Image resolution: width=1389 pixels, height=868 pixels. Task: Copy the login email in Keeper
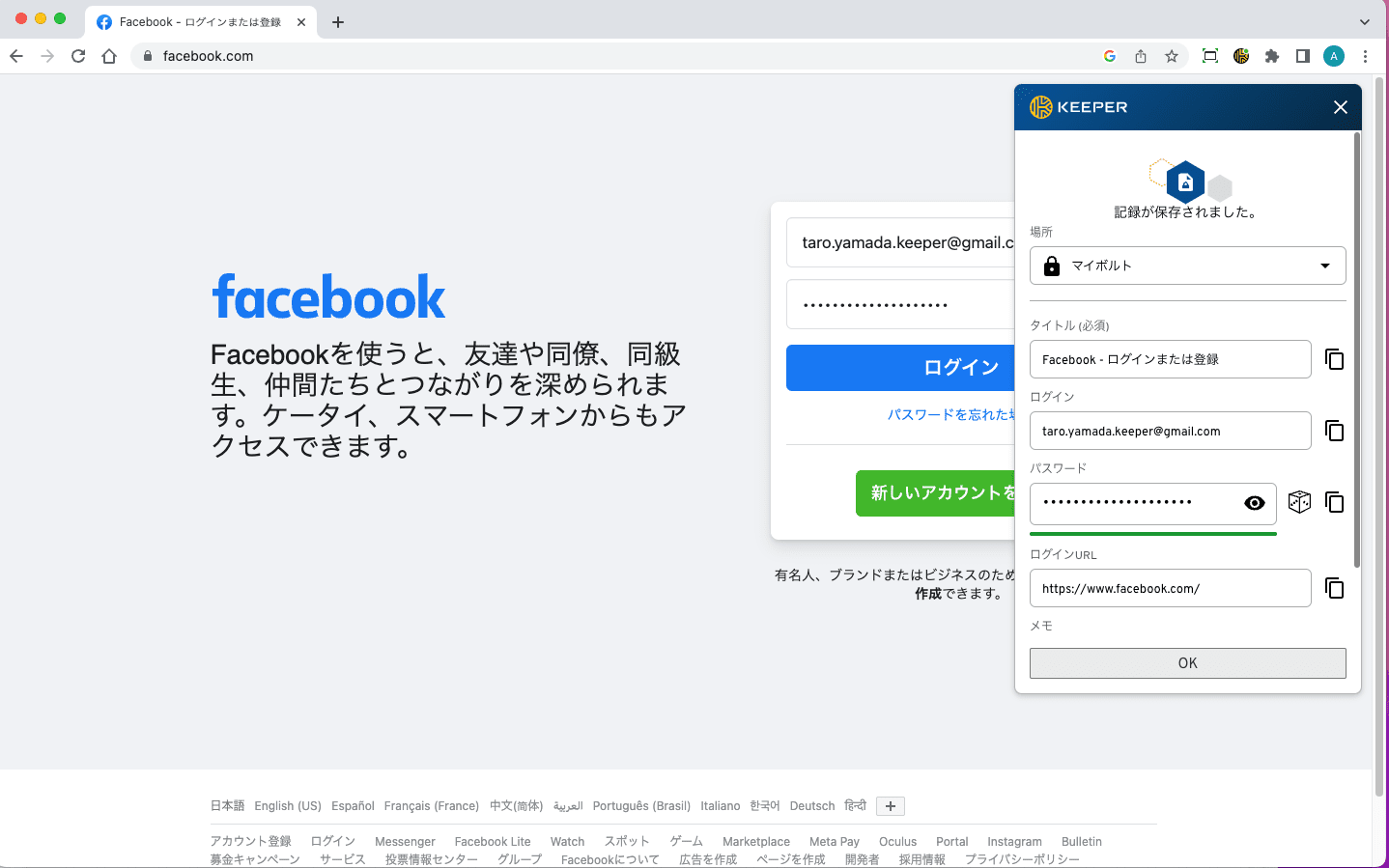[x=1334, y=431]
